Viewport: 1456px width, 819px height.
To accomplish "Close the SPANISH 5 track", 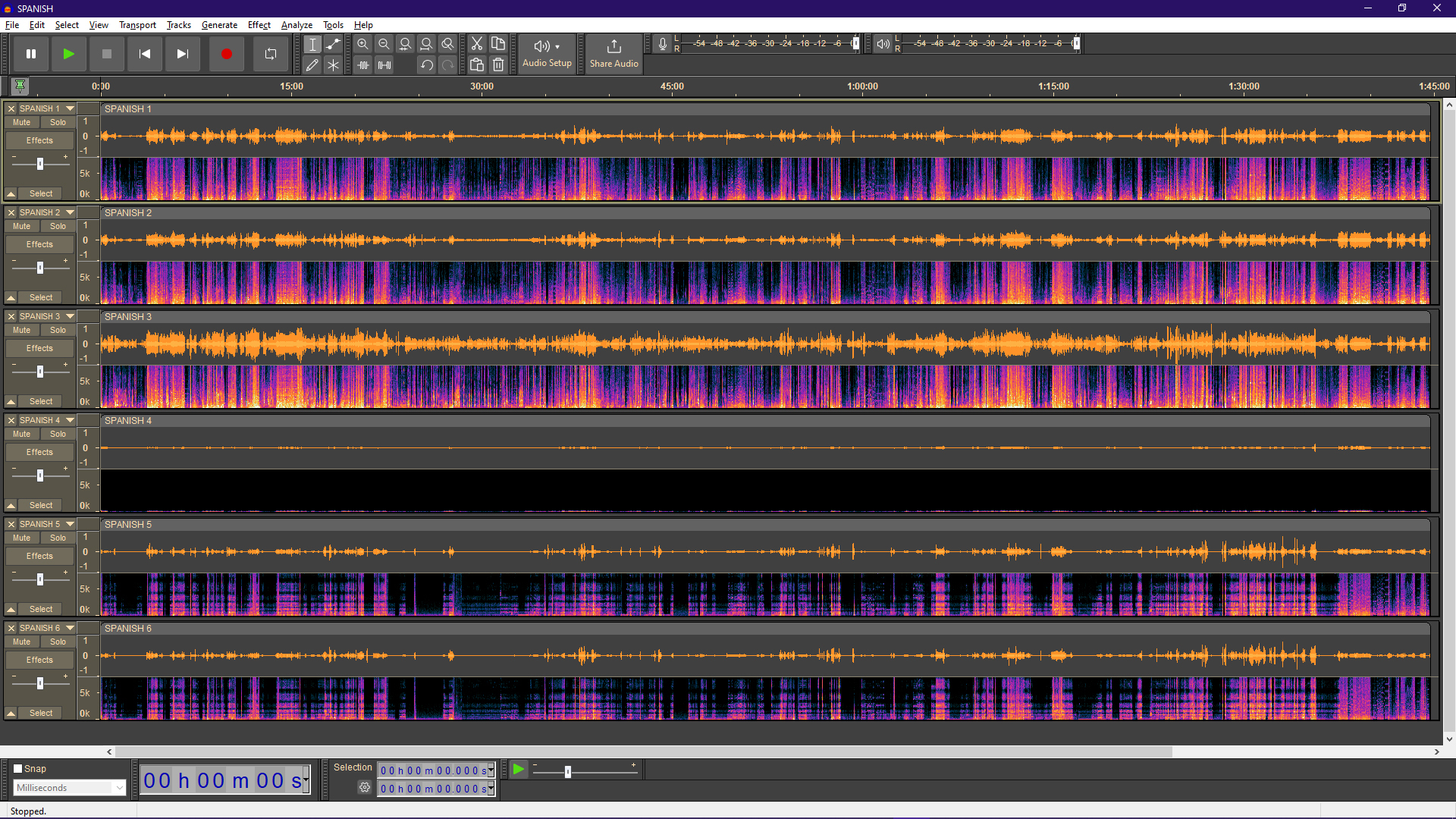I will pyautogui.click(x=11, y=524).
